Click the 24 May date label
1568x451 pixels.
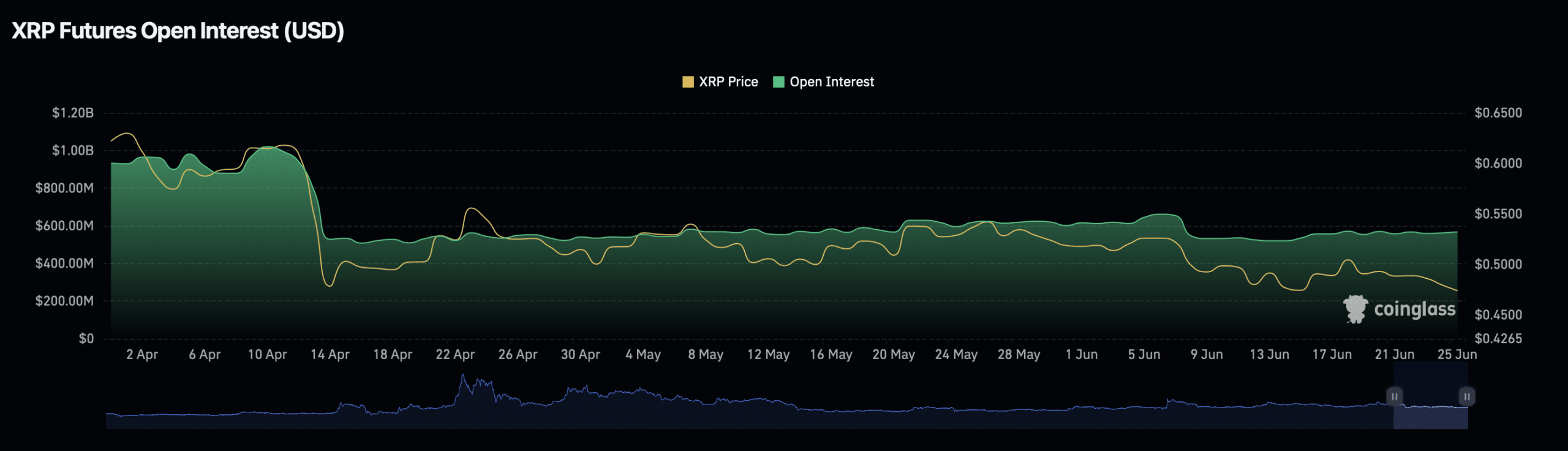click(956, 354)
